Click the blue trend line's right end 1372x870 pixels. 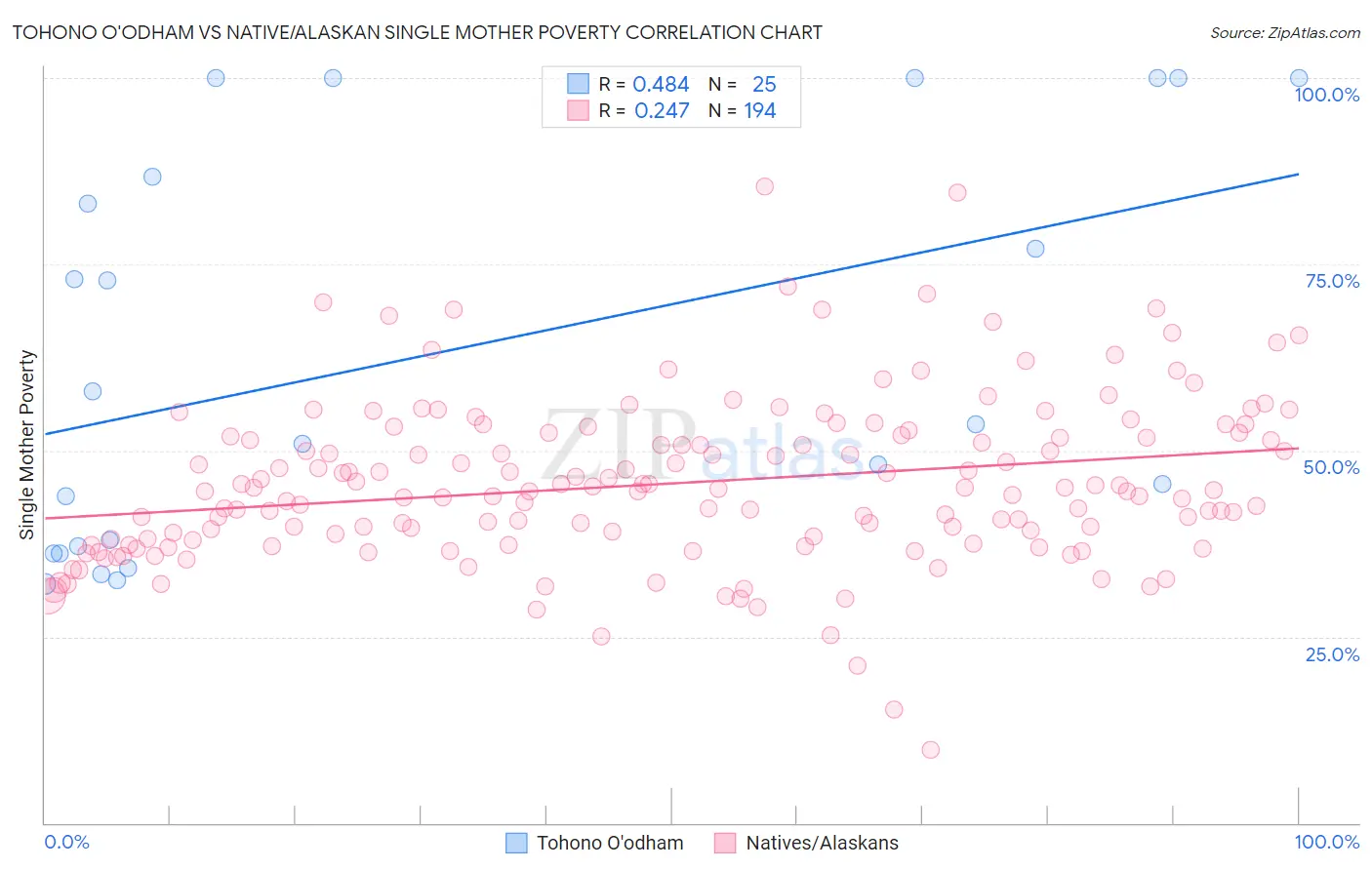pos(1298,174)
